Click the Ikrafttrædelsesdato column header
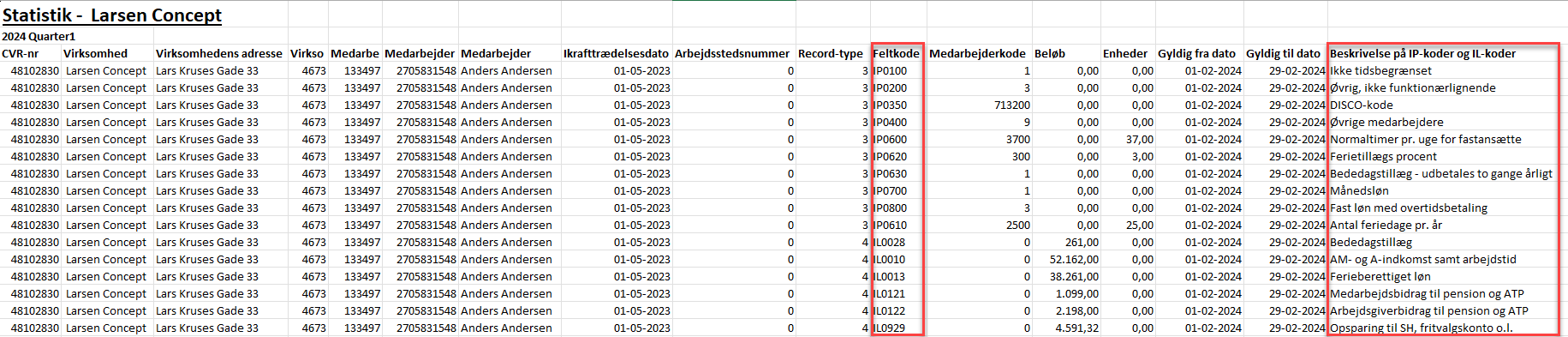The width and height of the screenshot is (1568, 337). click(616, 53)
